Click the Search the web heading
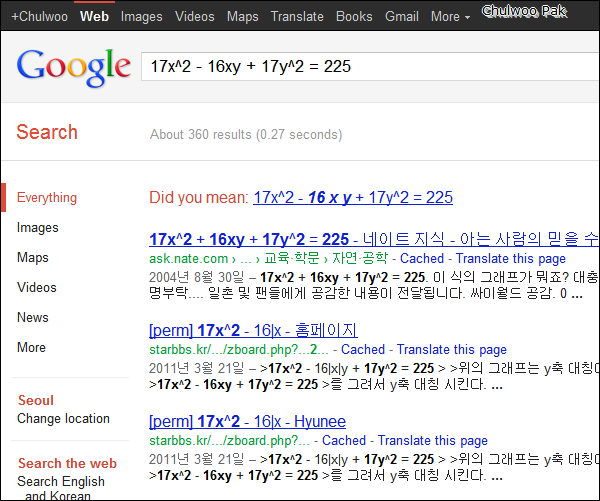 point(67,463)
